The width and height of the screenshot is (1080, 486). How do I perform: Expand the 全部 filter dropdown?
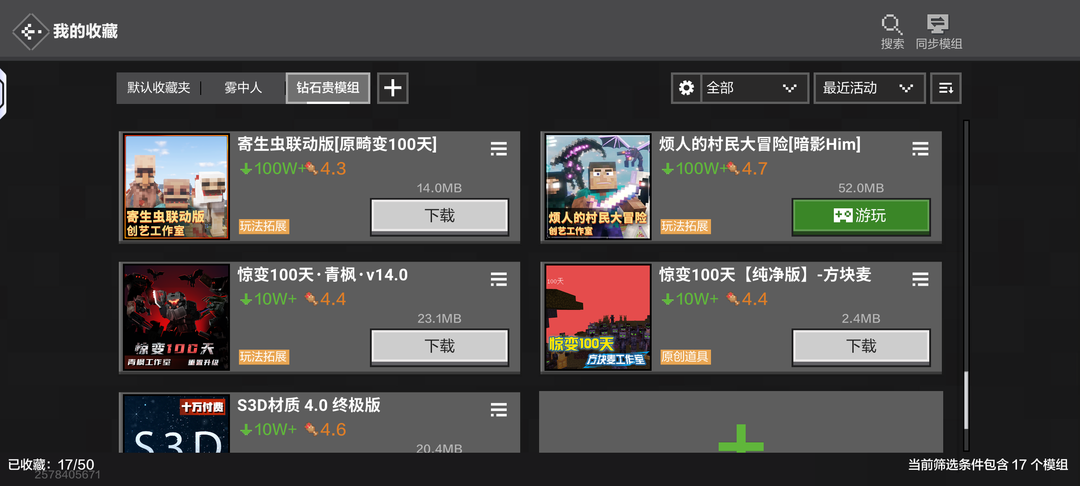point(755,88)
